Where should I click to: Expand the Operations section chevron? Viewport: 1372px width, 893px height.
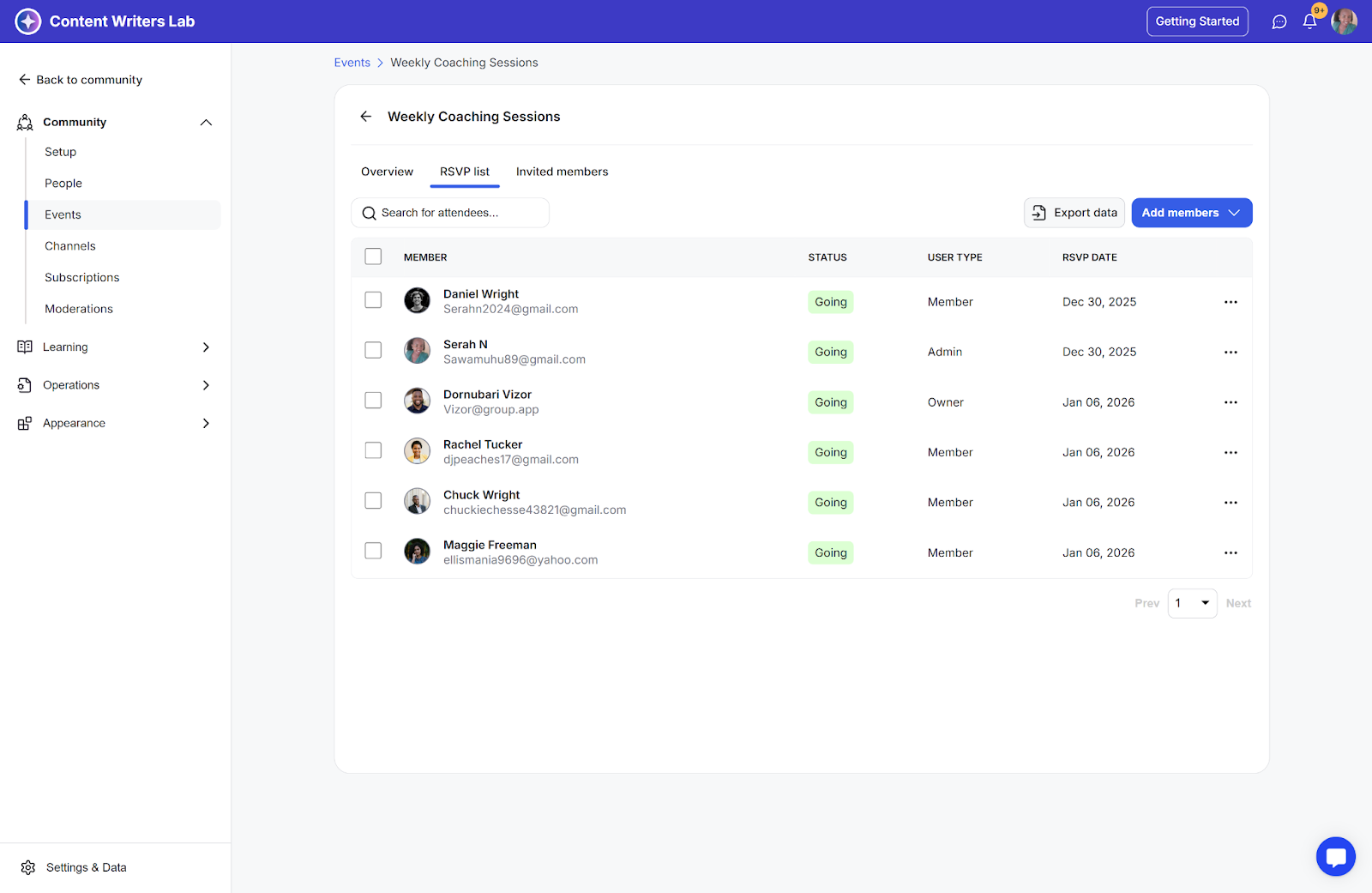[x=206, y=385]
